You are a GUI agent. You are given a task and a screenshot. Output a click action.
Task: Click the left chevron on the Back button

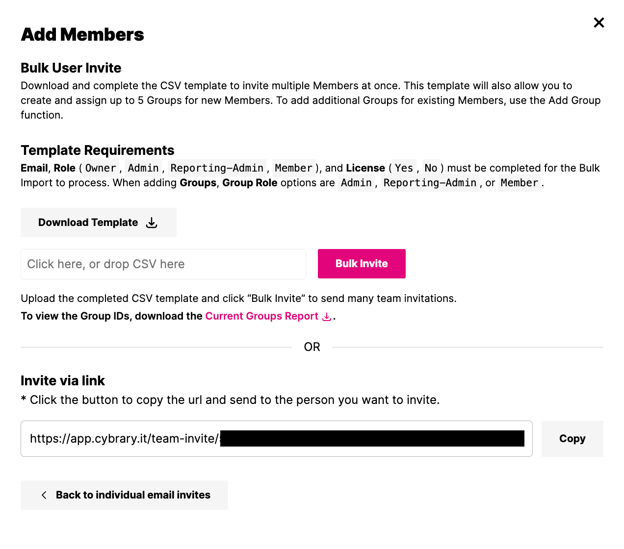pyautogui.click(x=44, y=495)
